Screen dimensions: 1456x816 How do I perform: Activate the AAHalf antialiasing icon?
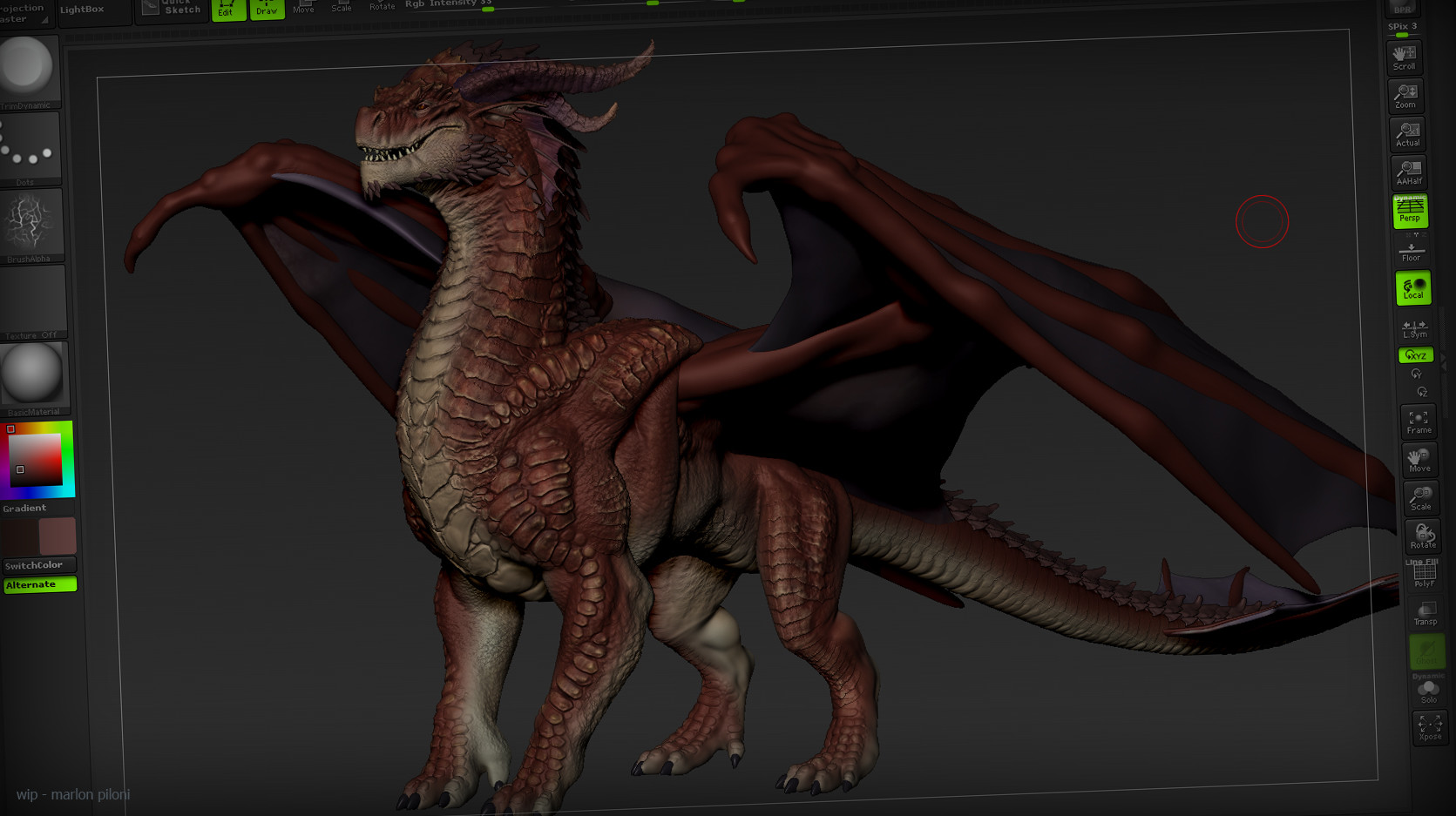pos(1410,171)
